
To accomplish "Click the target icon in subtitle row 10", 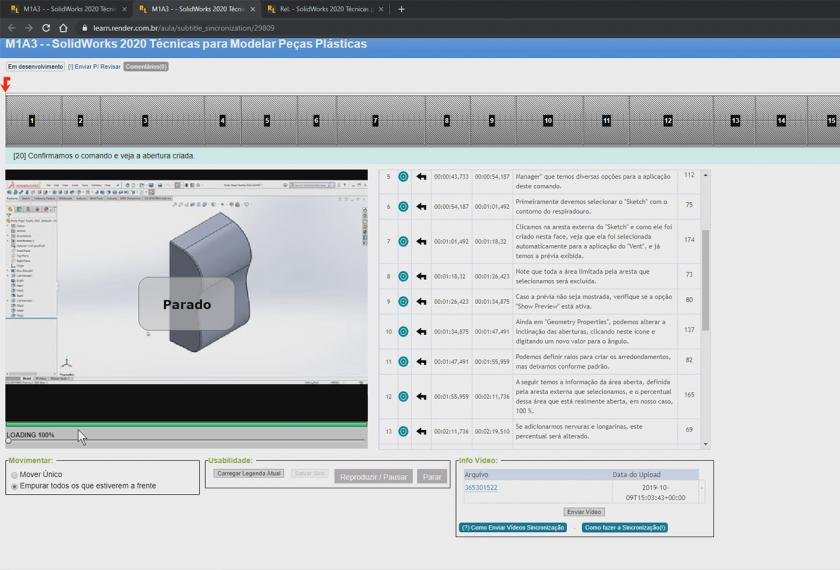I will click(403, 331).
